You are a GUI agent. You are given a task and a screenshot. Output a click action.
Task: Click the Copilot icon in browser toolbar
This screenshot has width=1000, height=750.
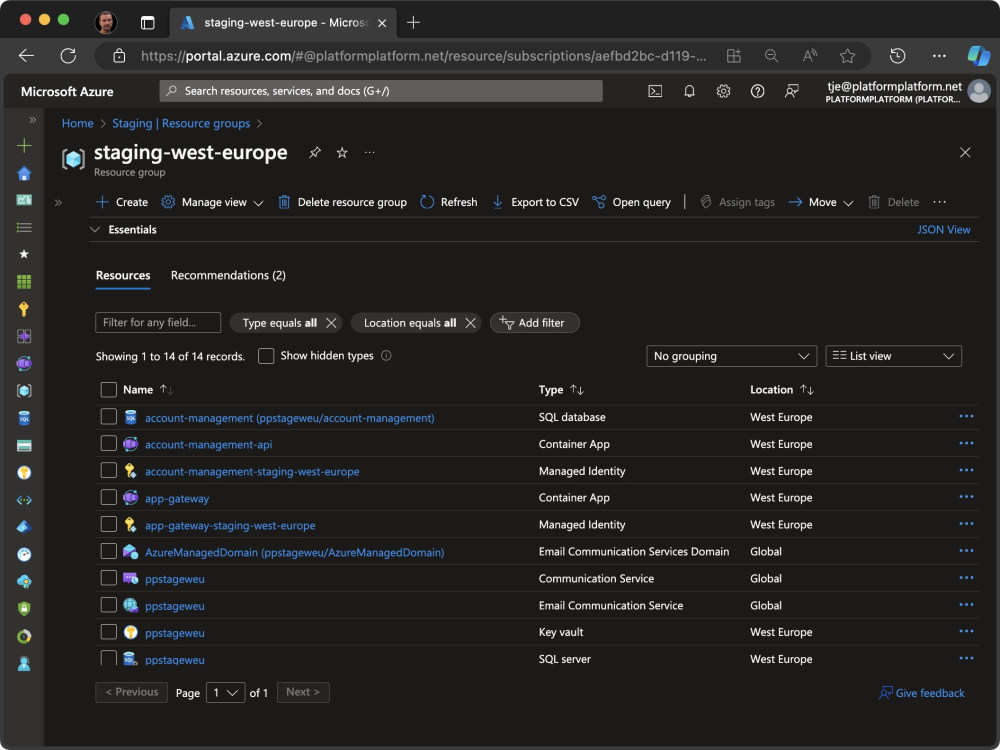[978, 56]
